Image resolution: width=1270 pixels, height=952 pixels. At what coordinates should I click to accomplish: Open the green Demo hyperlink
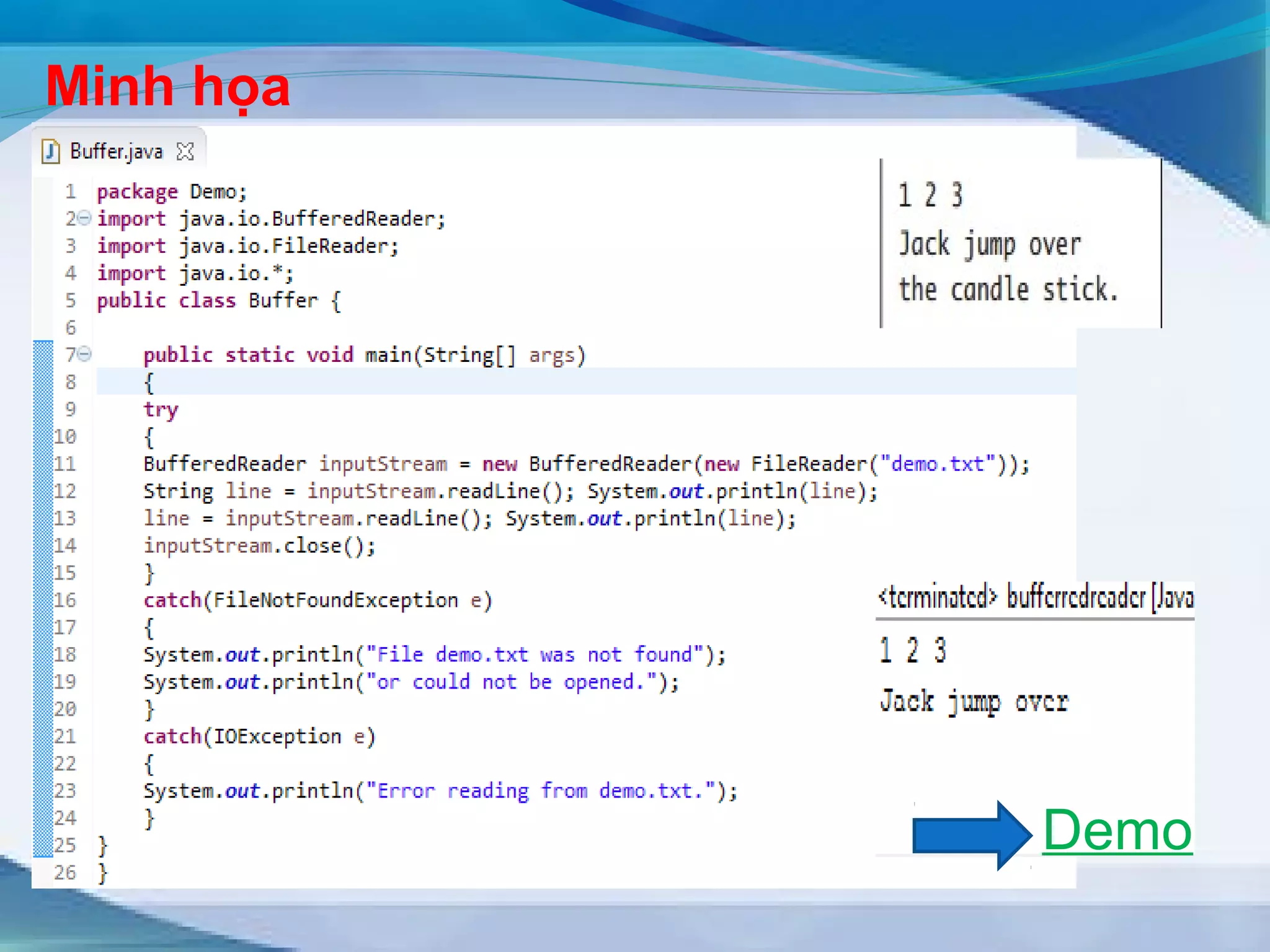[1117, 831]
